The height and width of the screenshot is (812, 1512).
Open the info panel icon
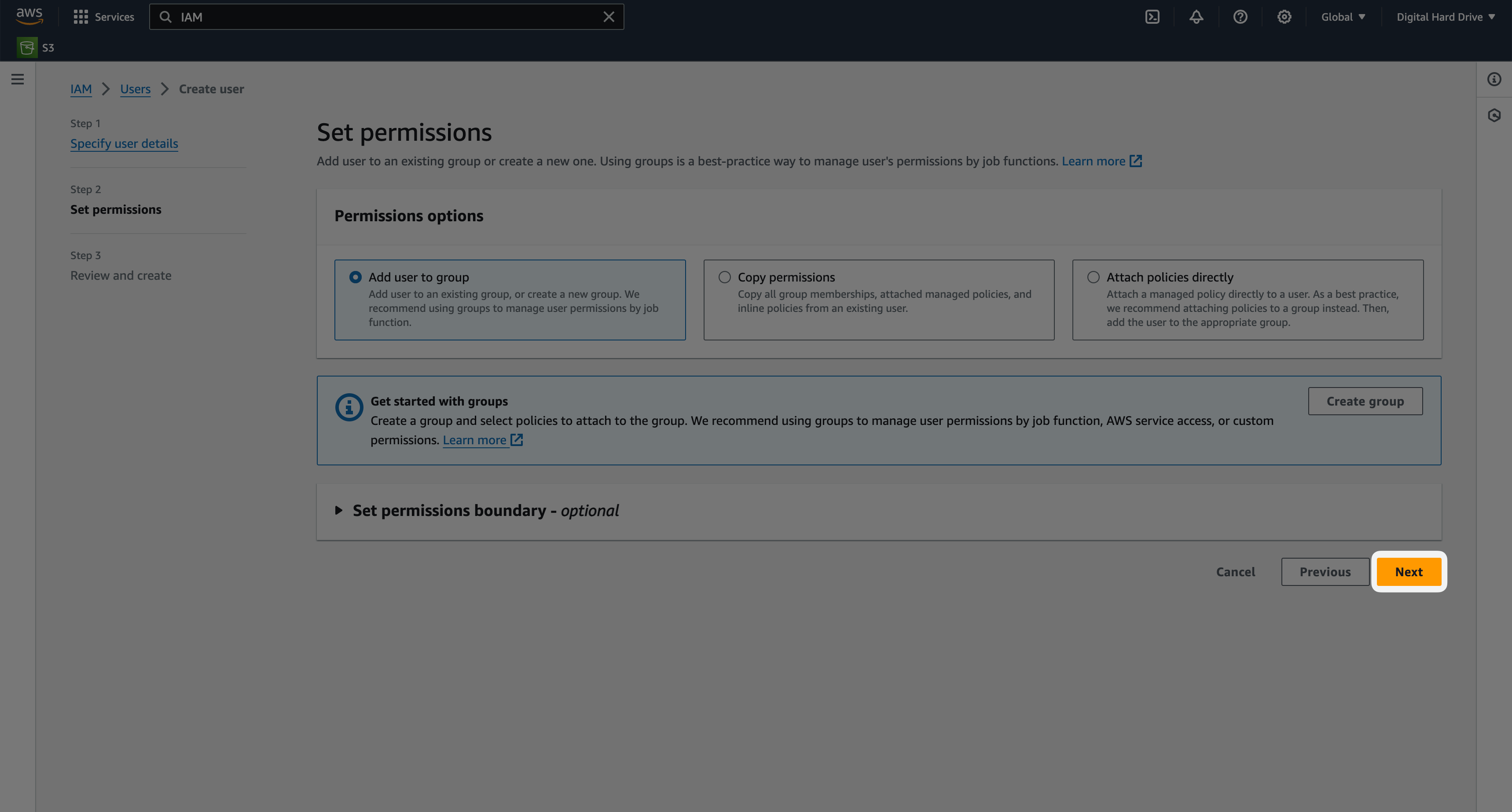1494,79
